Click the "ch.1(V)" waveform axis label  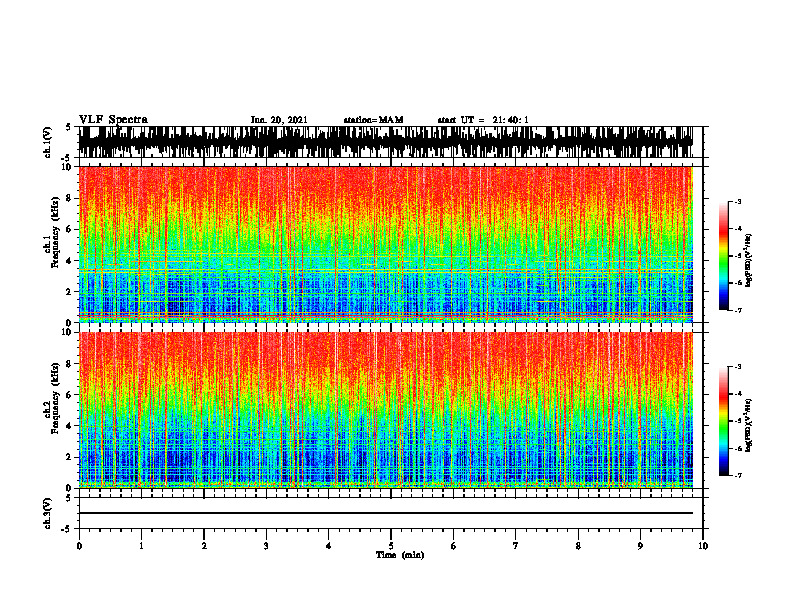click(x=48, y=142)
